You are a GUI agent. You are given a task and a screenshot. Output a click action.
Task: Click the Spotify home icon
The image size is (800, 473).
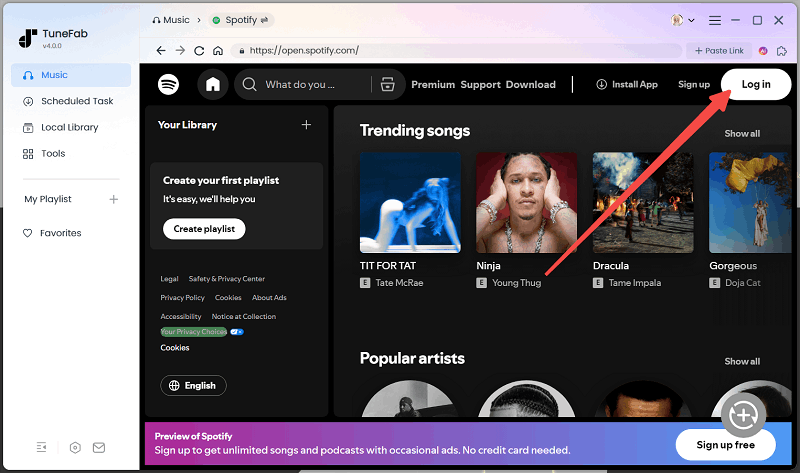coord(213,85)
